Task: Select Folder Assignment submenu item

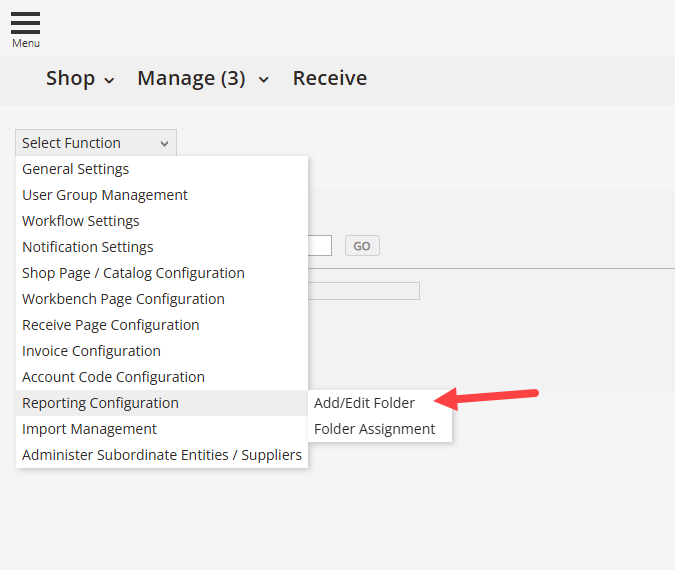Action: pyautogui.click(x=380, y=429)
